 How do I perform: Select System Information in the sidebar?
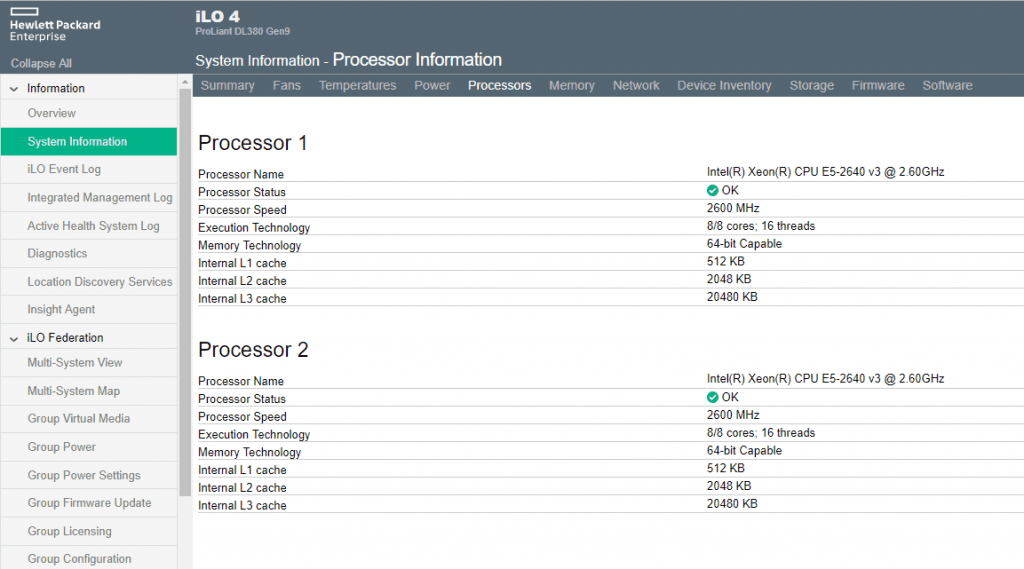click(x=89, y=142)
